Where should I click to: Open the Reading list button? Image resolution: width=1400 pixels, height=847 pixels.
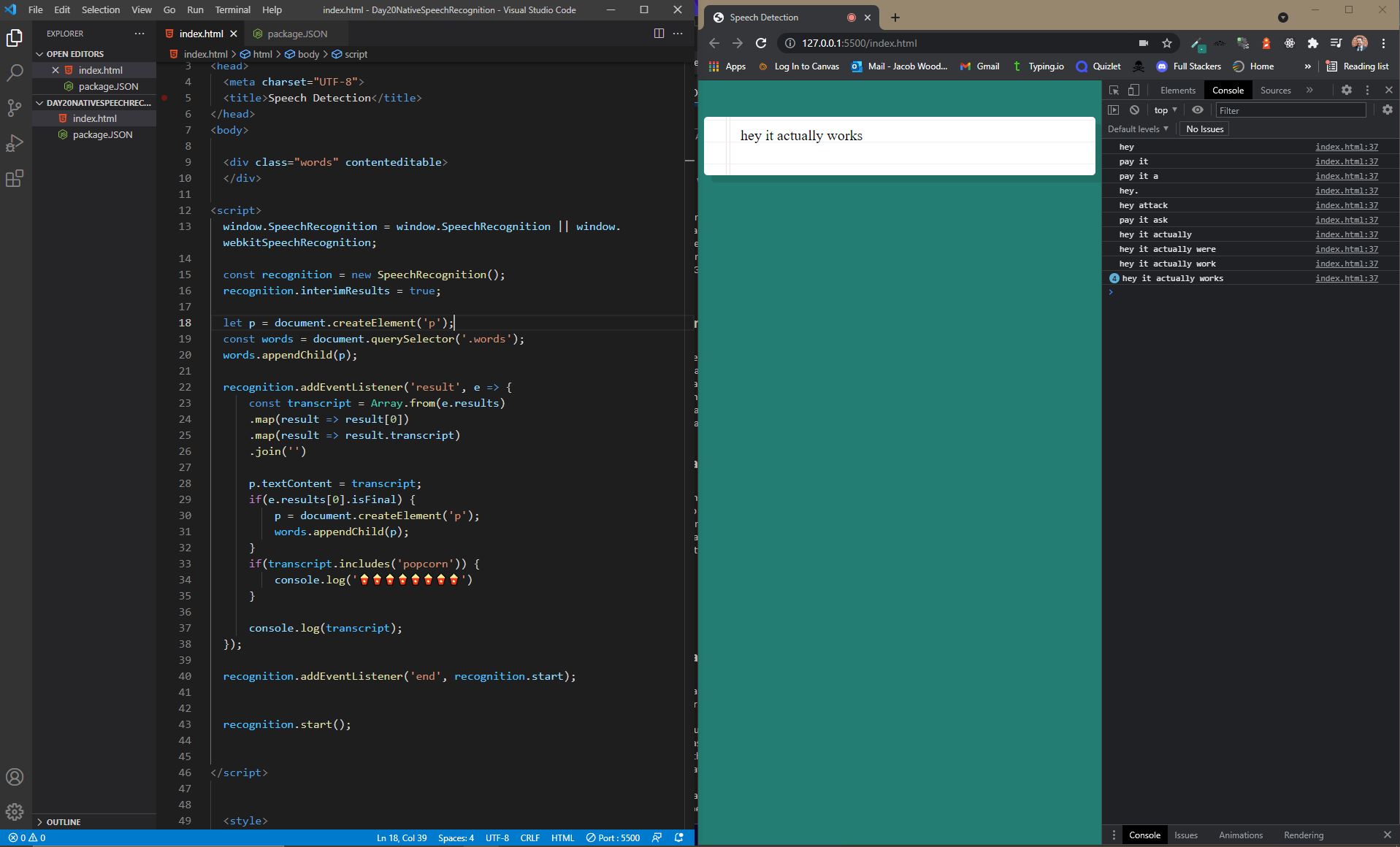point(1358,66)
